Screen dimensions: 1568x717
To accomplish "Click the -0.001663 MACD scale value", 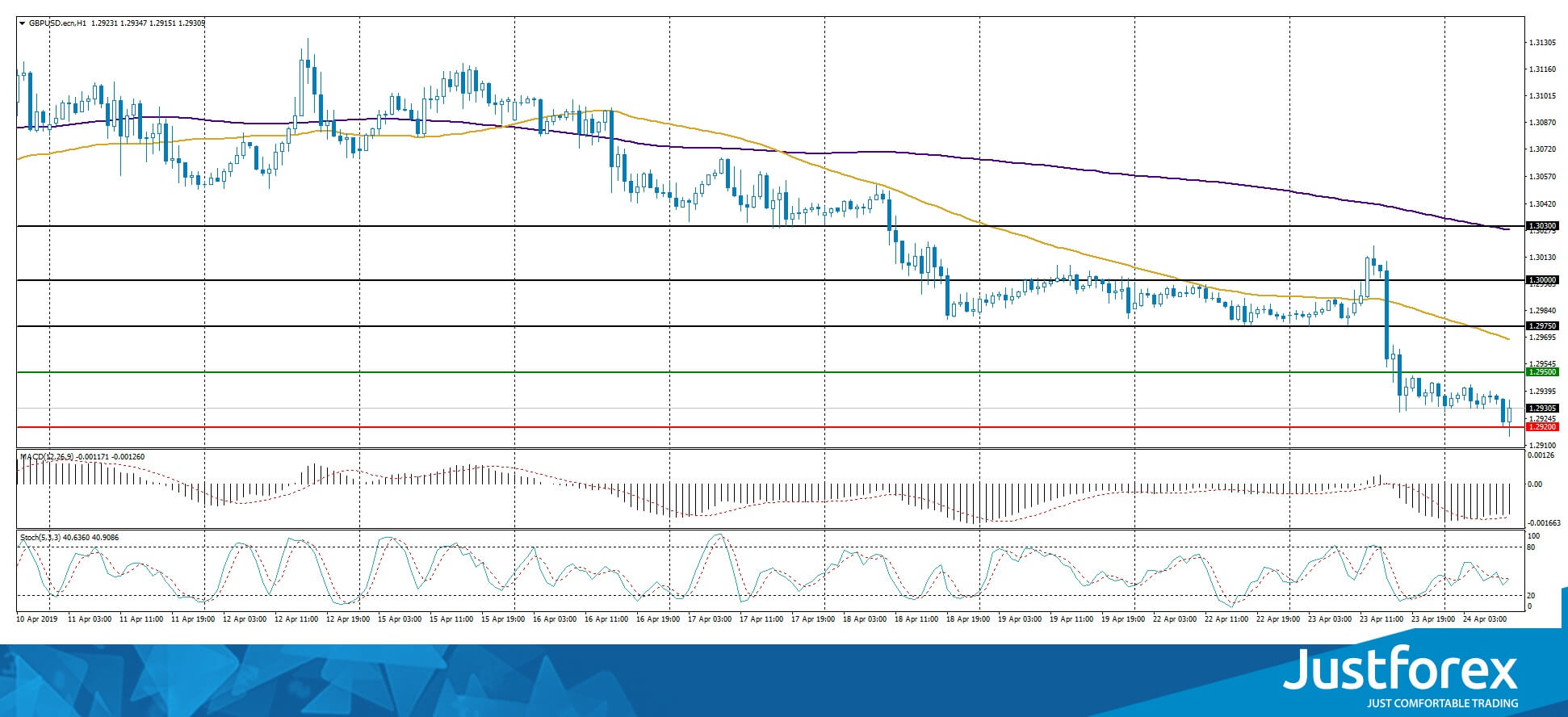I will (x=1545, y=523).
